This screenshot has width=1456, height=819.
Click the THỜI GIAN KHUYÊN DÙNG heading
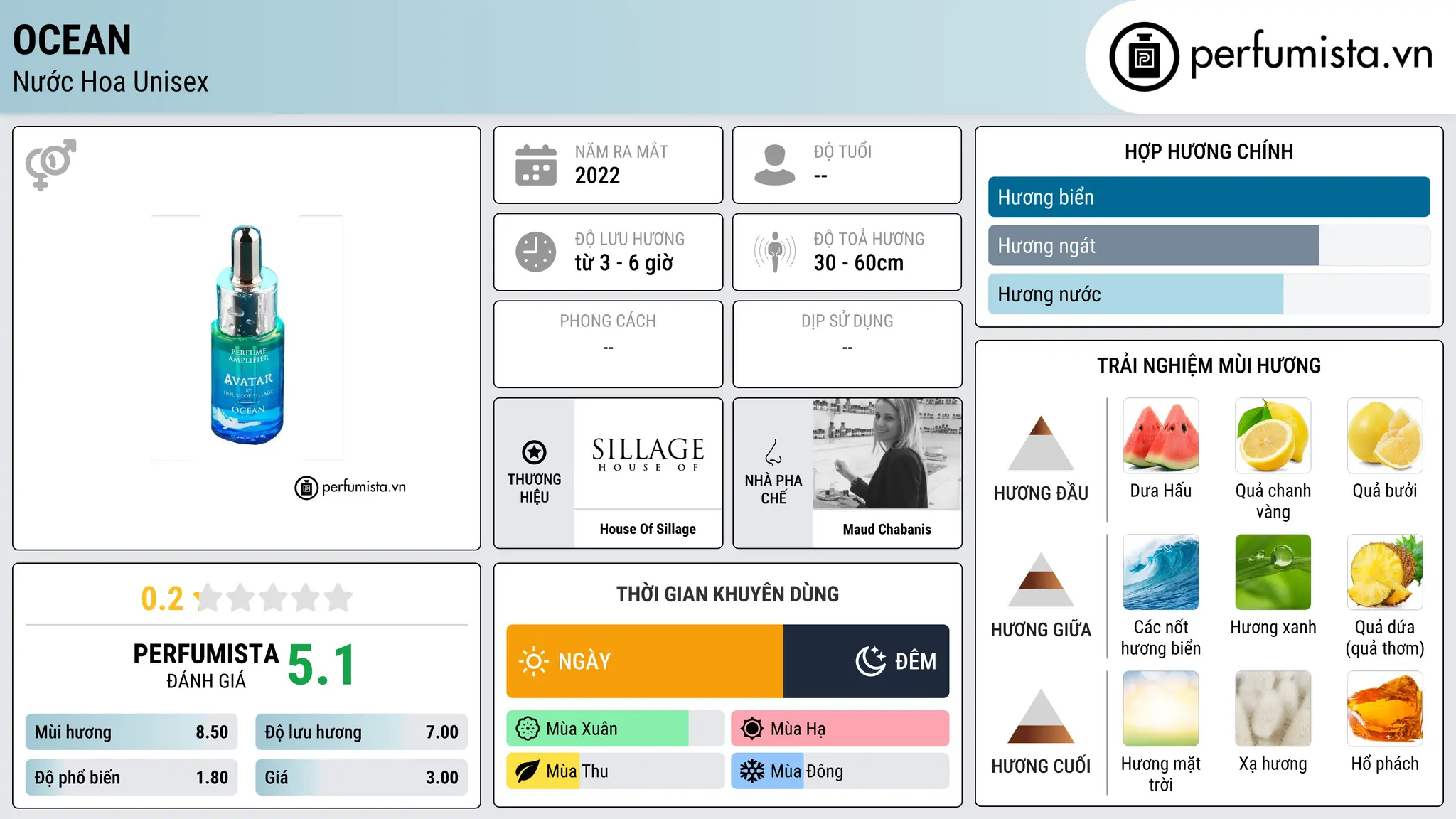coord(727,594)
